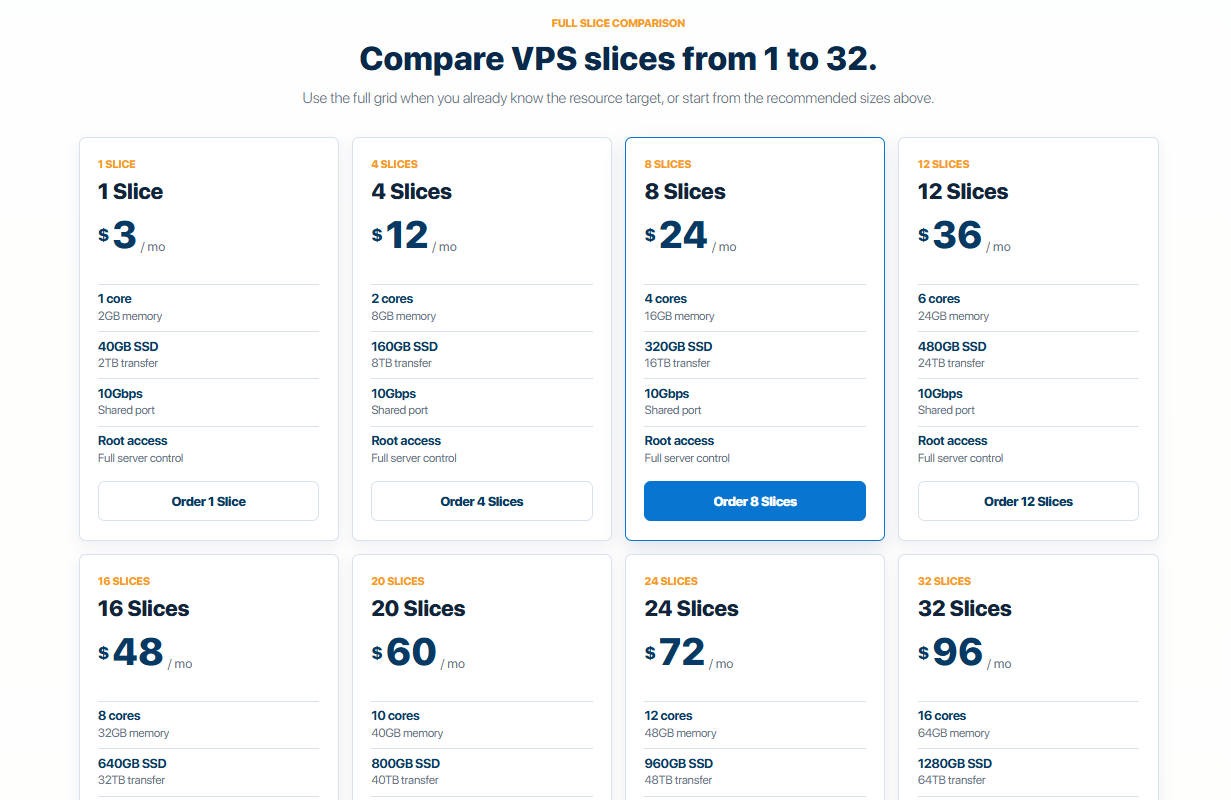1231x800 pixels.
Task: Click the '16 Slices' card heading
Action: [143, 608]
